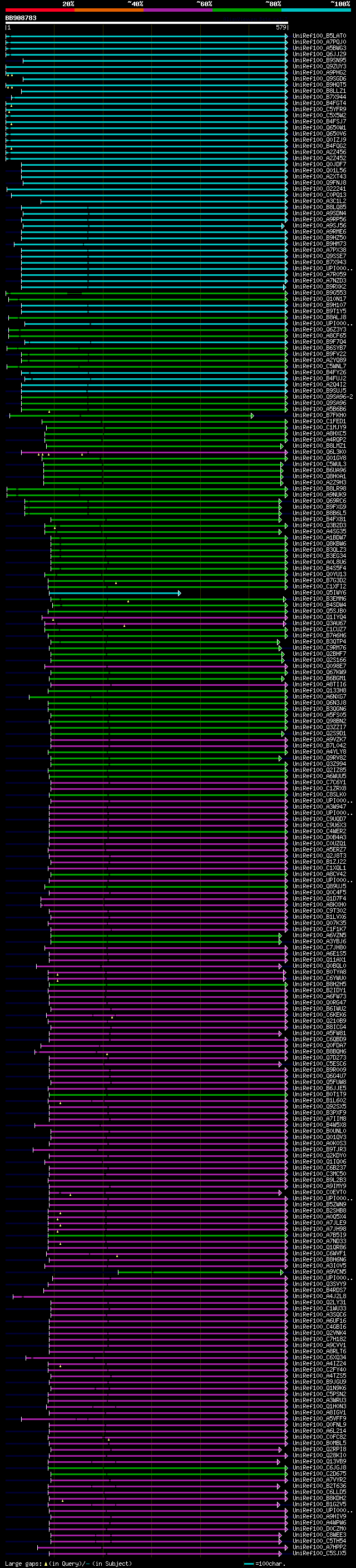This screenshot has height=1568, width=356.
Task: Click the BB908783 query label
Action: tap(21, 18)
